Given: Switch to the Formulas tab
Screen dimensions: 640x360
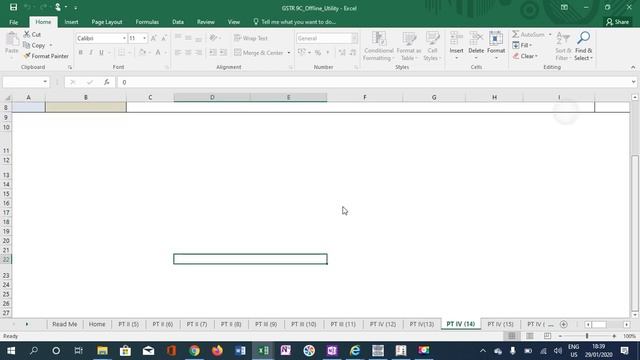Looking at the screenshot, I should click(147, 22).
